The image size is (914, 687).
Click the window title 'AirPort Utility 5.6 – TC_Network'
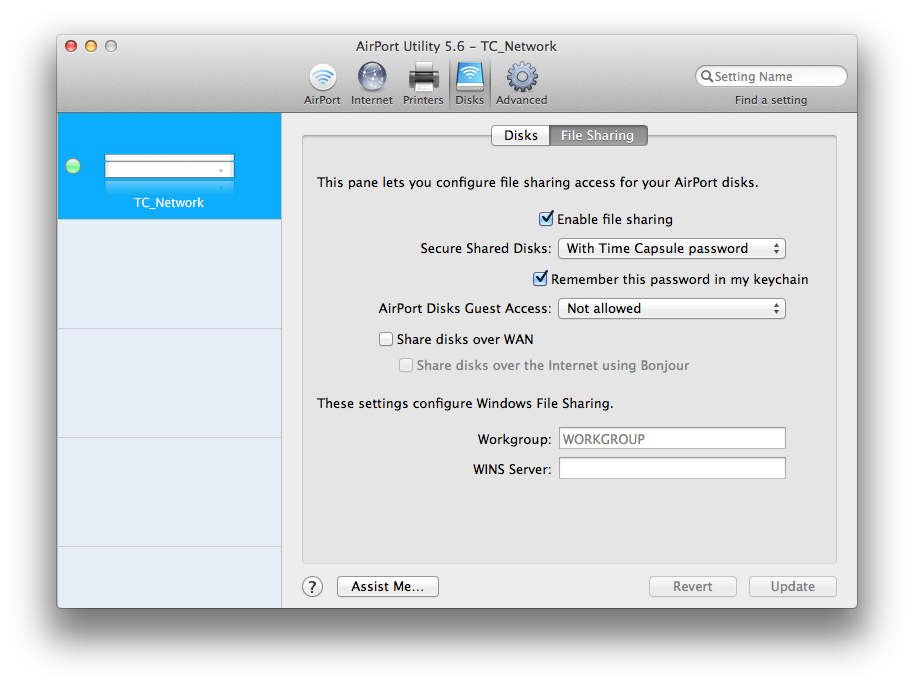click(x=456, y=47)
